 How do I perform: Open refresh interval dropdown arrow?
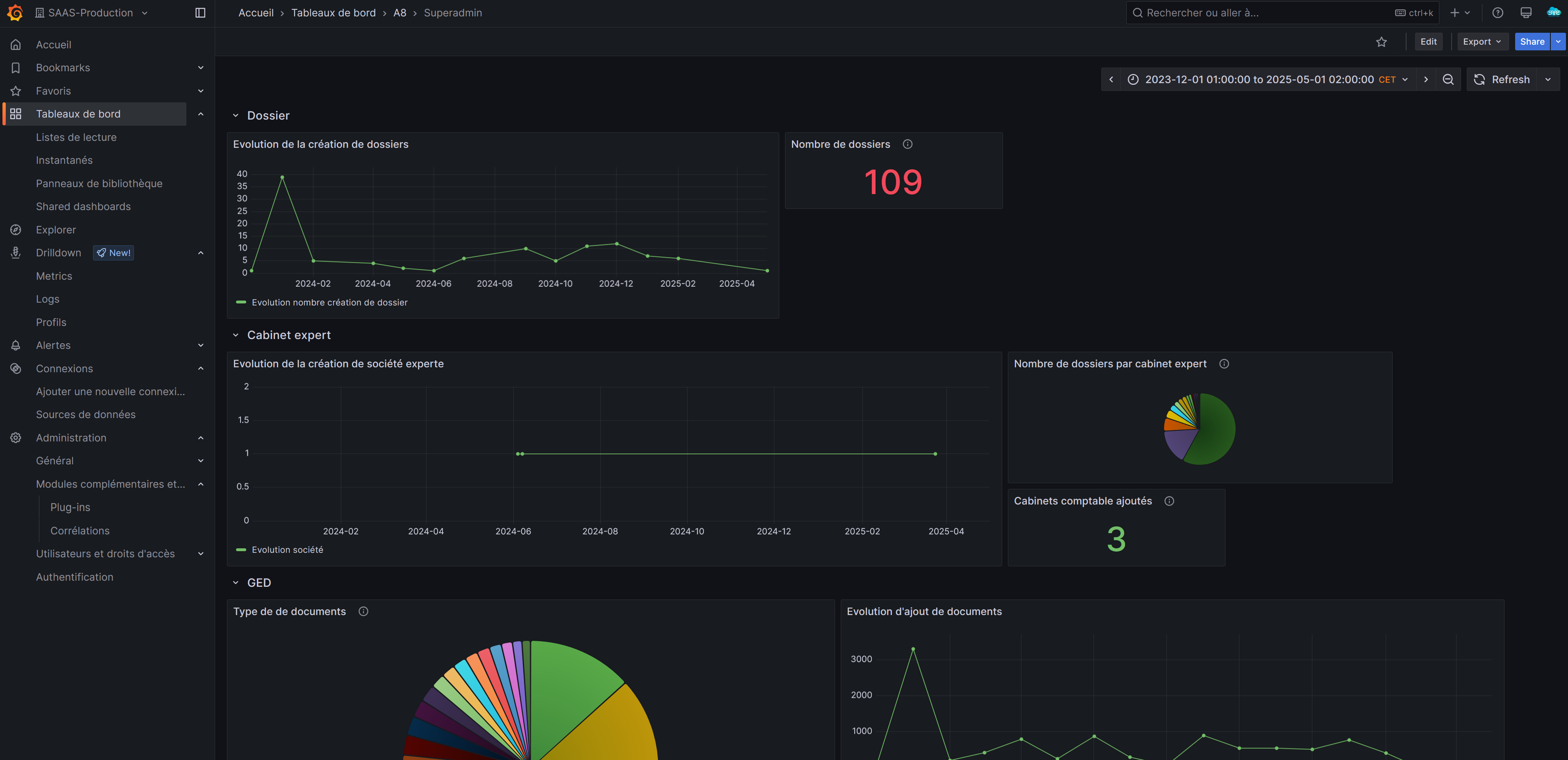pos(1547,80)
